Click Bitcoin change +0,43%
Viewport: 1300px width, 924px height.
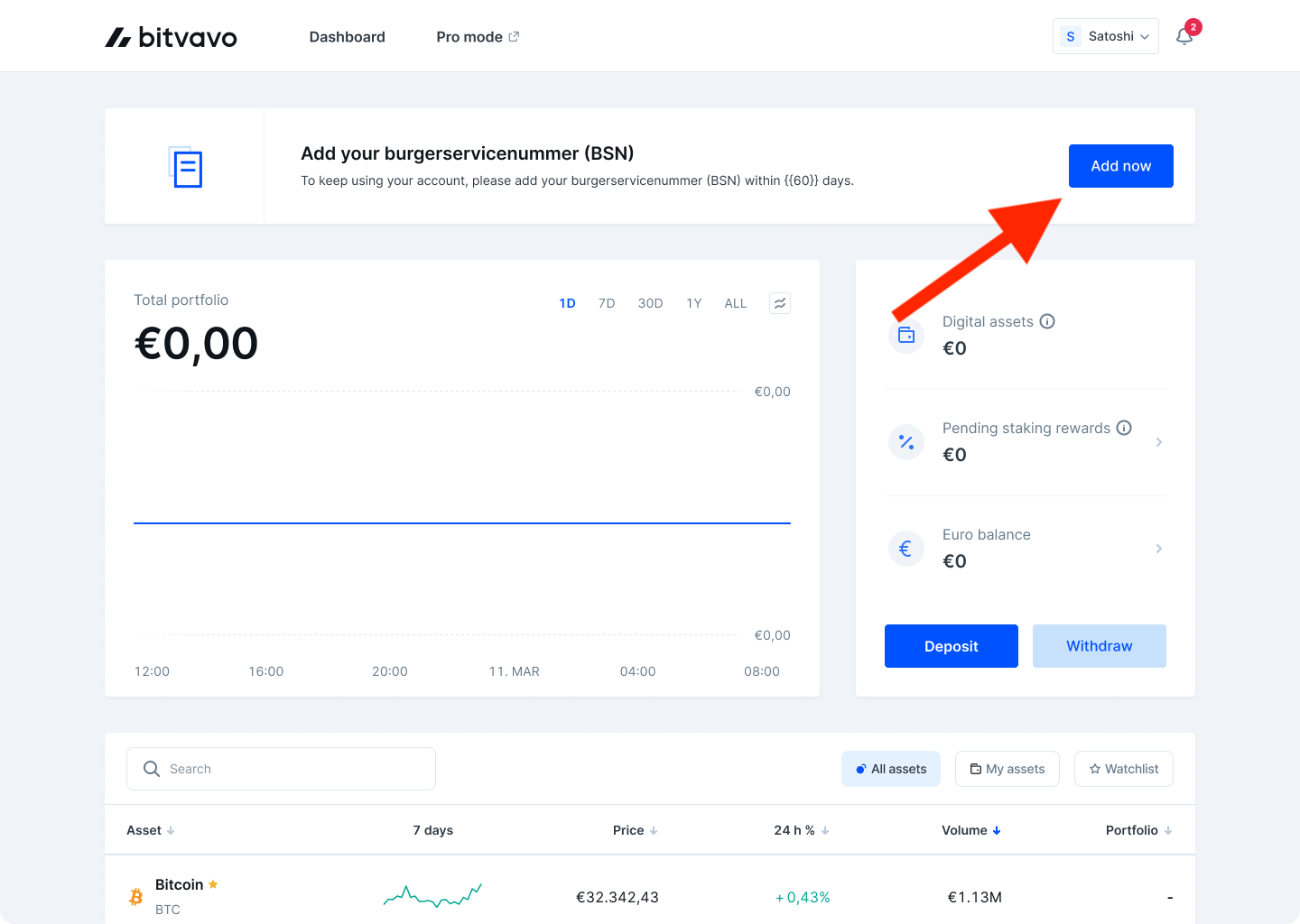click(x=803, y=897)
